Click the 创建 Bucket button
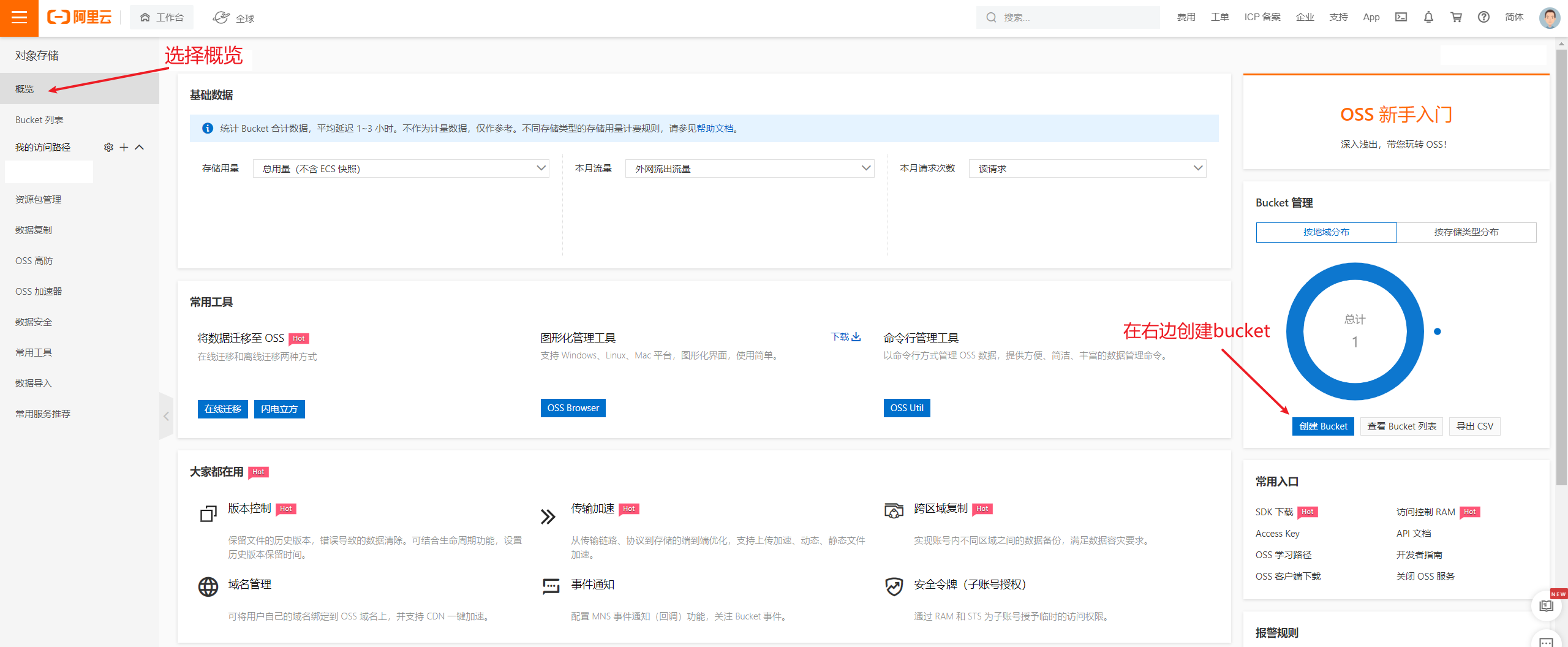Image resolution: width=1568 pixels, height=647 pixels. (x=1323, y=426)
